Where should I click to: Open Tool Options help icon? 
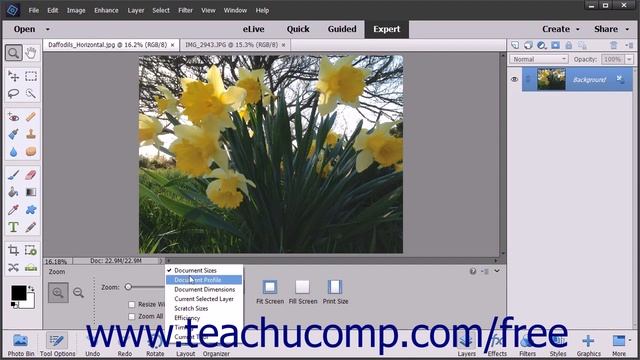[473, 271]
